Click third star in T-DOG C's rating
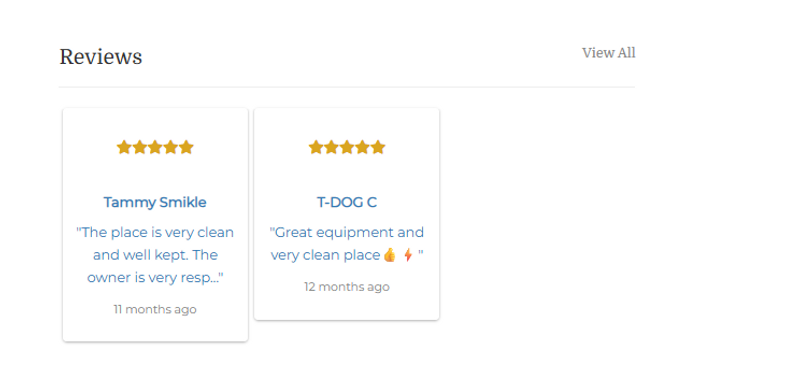Screen dimensions: 800x377 click(x=347, y=147)
